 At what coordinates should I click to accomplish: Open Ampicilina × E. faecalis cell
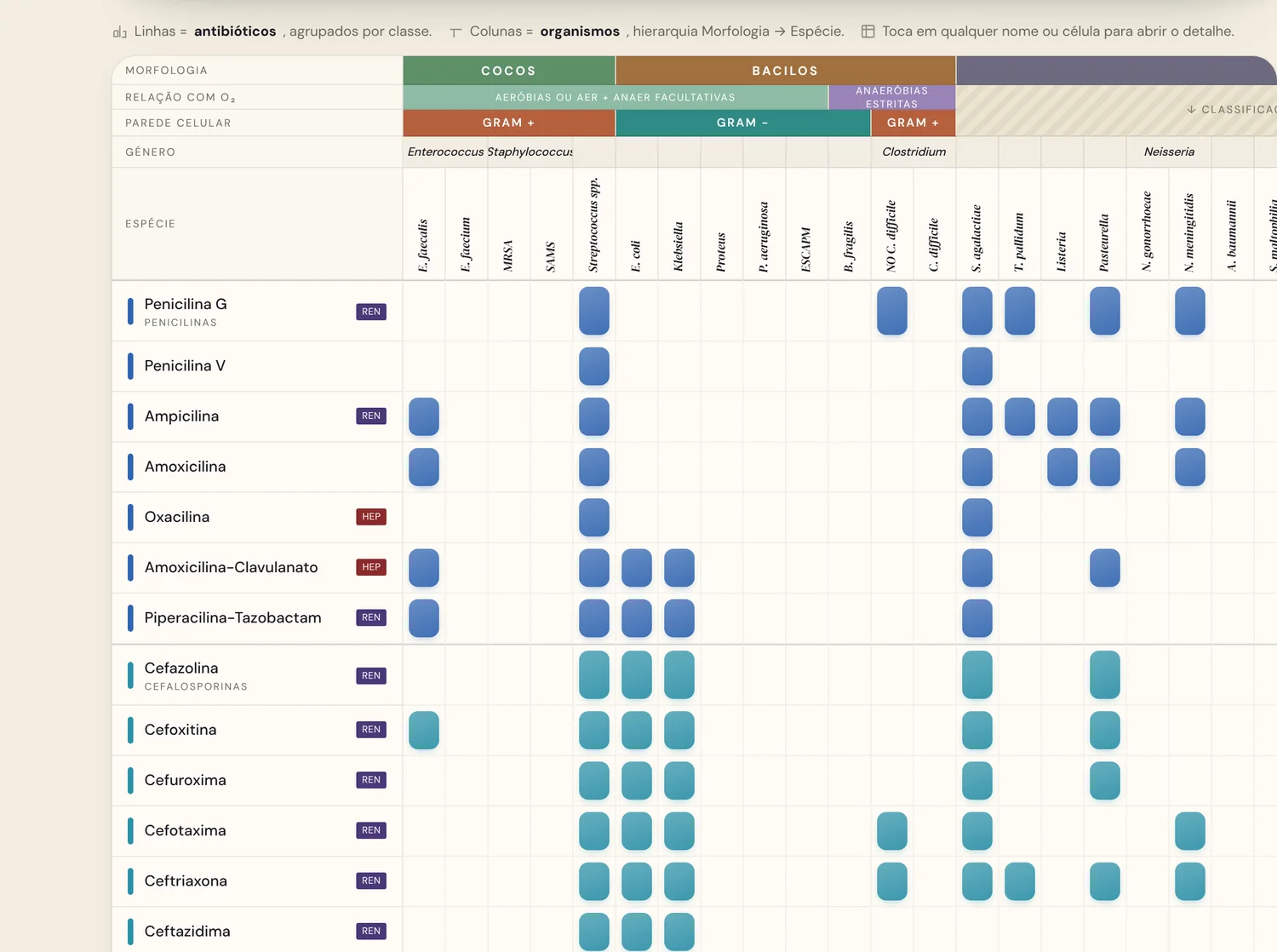tap(424, 416)
